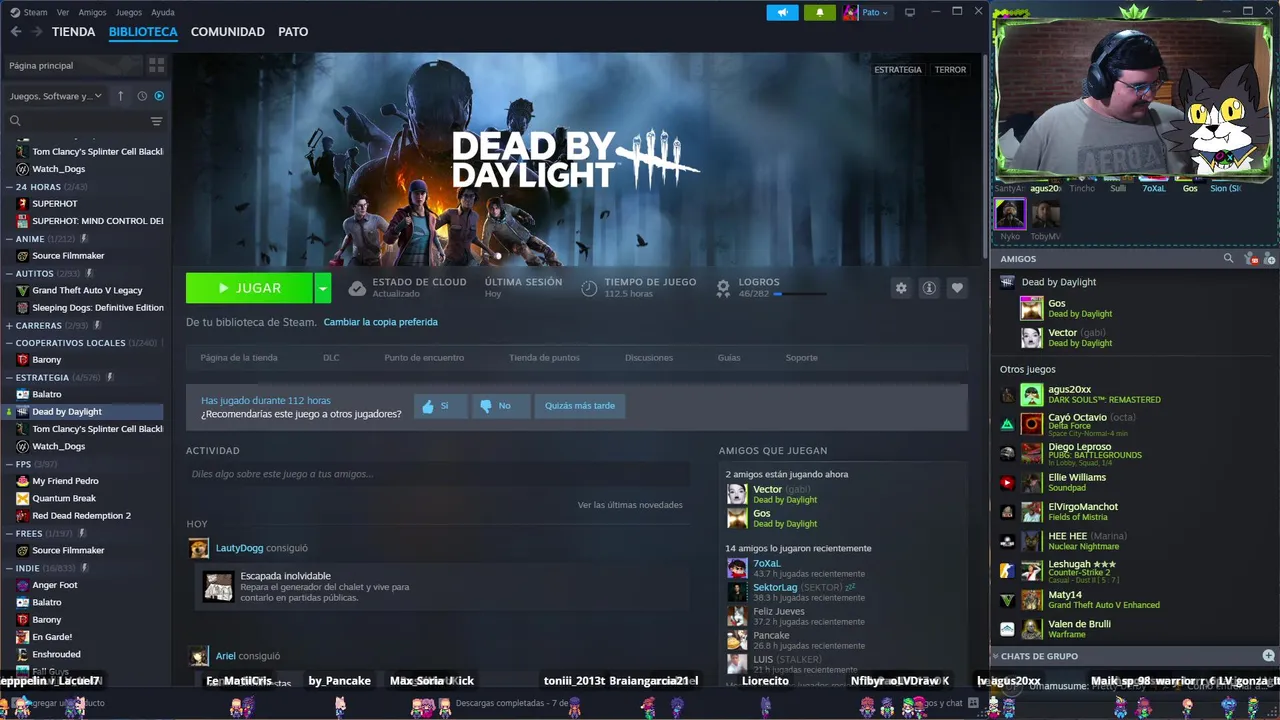Screen dimensions: 1280x720
Task: Open the DLC tab
Action: [x=331, y=357]
